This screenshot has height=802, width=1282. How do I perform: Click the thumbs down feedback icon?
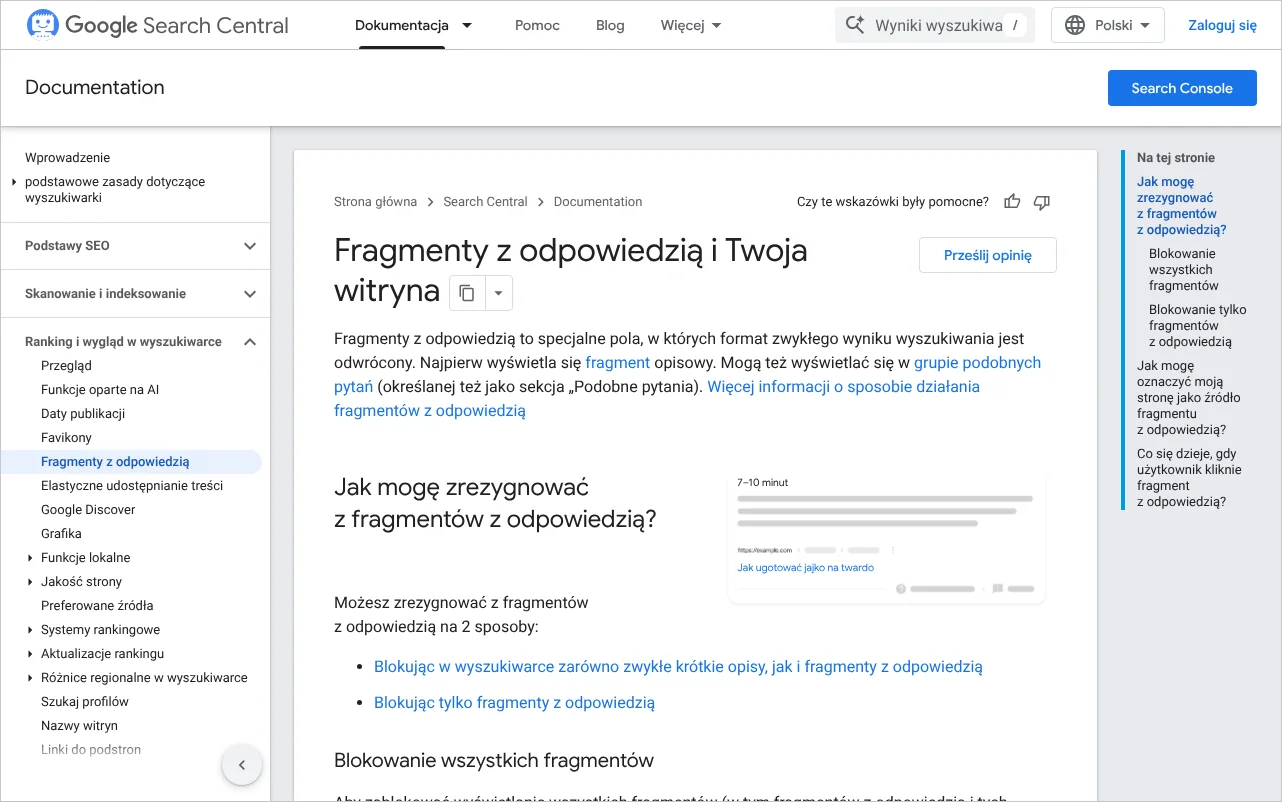(x=1042, y=202)
